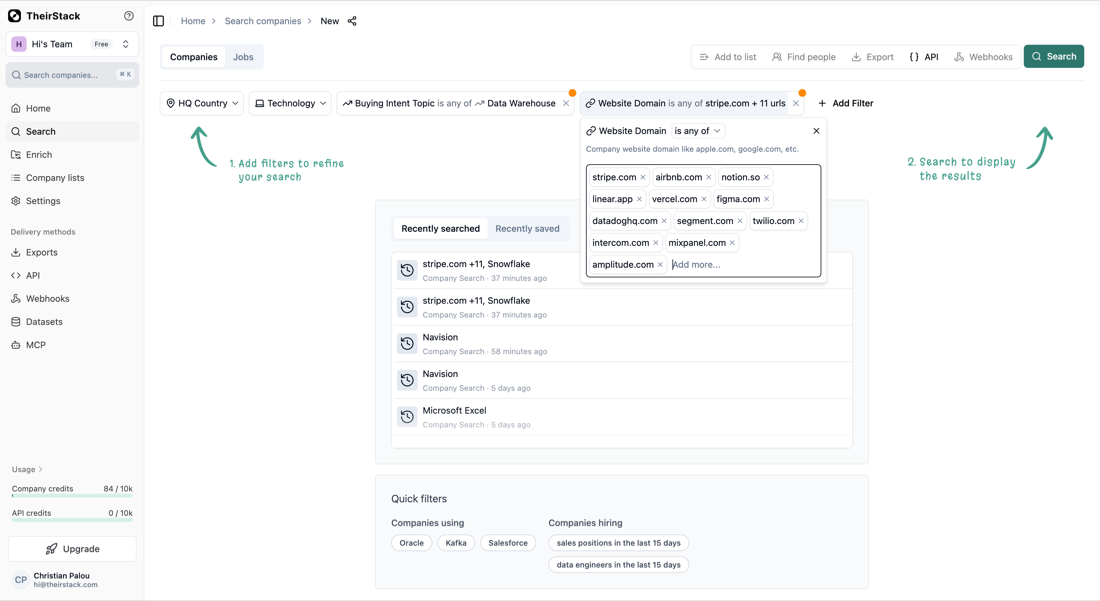Click Find people button
1100x601 pixels.
point(804,57)
